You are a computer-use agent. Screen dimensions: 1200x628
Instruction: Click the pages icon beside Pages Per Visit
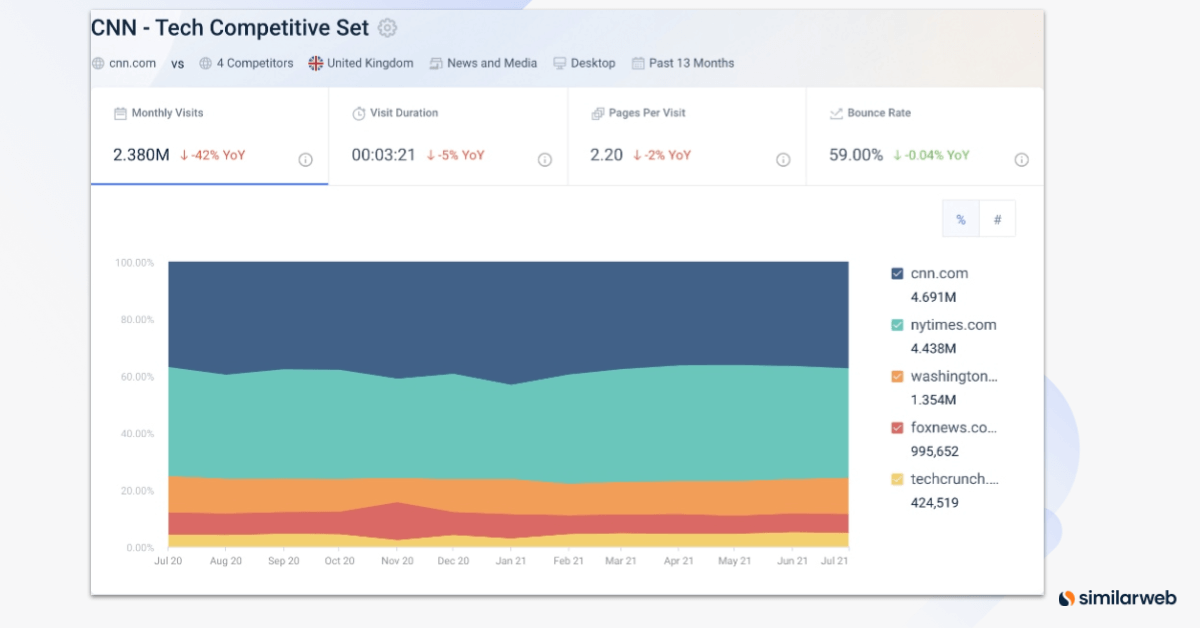(x=598, y=113)
